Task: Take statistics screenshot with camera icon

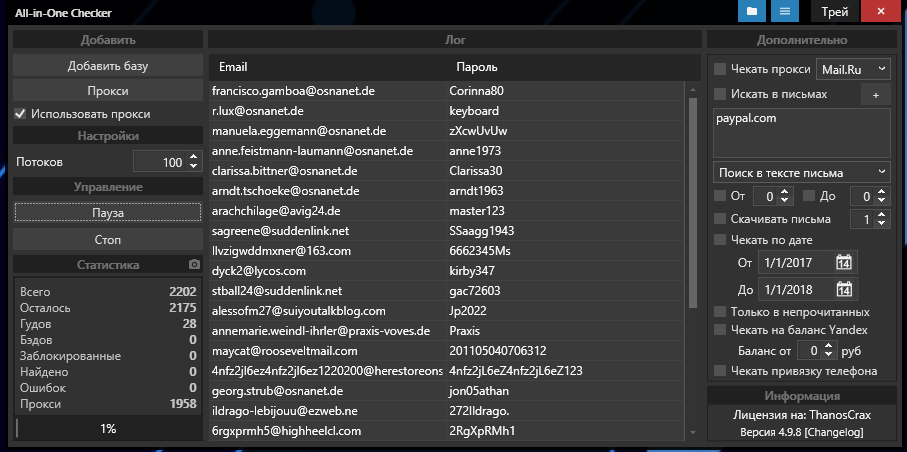Action: [195, 265]
